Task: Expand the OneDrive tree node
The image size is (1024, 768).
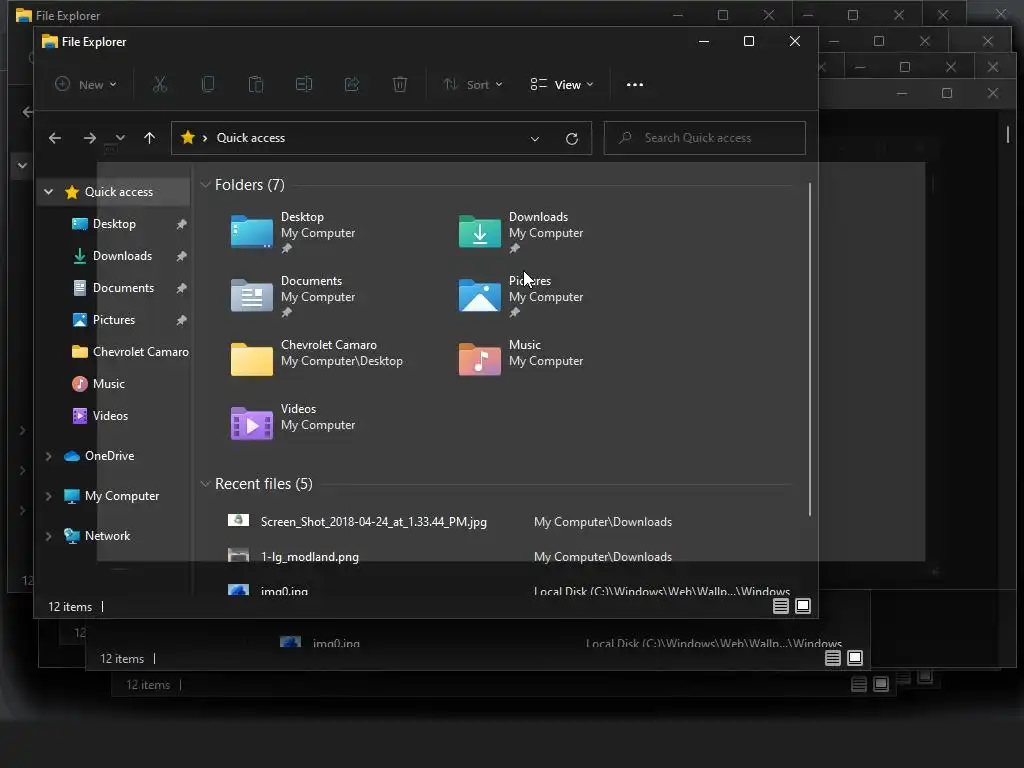Action: pyautogui.click(x=48, y=456)
